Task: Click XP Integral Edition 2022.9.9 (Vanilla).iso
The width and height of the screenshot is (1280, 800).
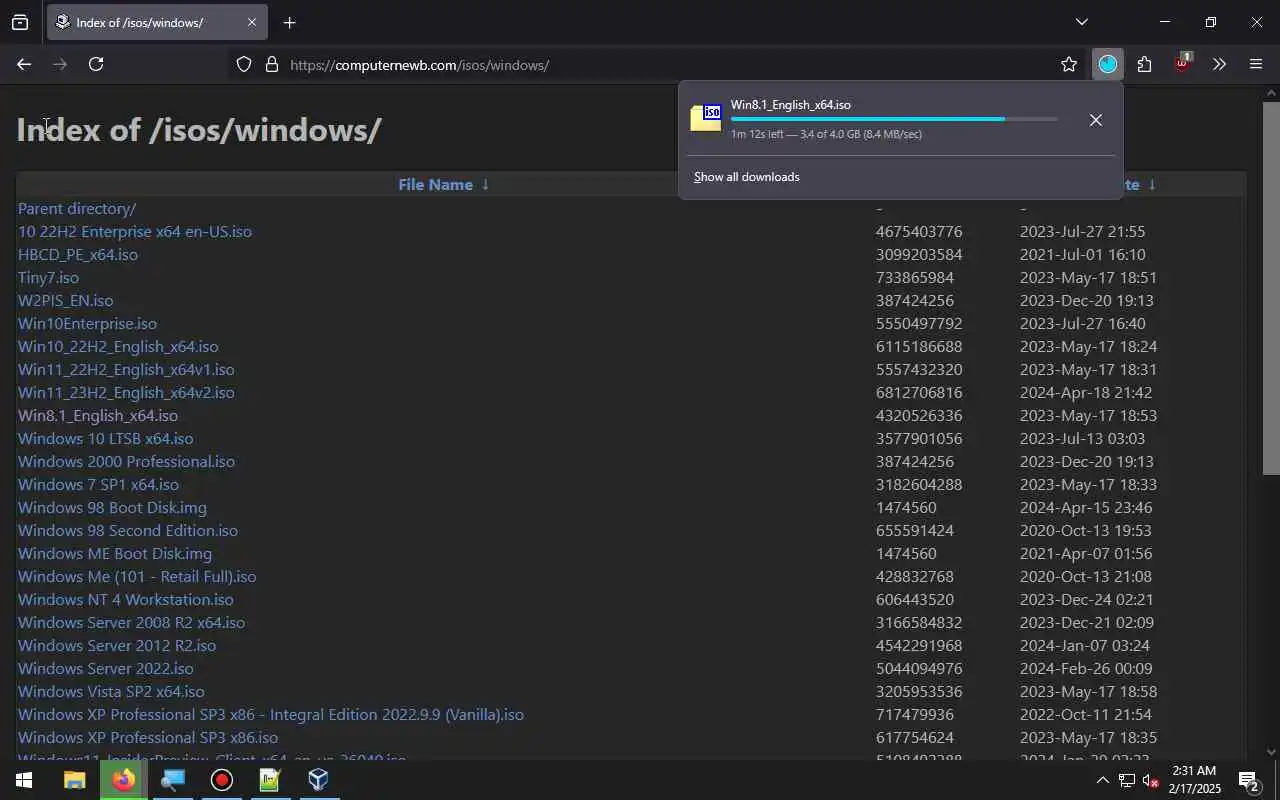Action: (x=271, y=714)
